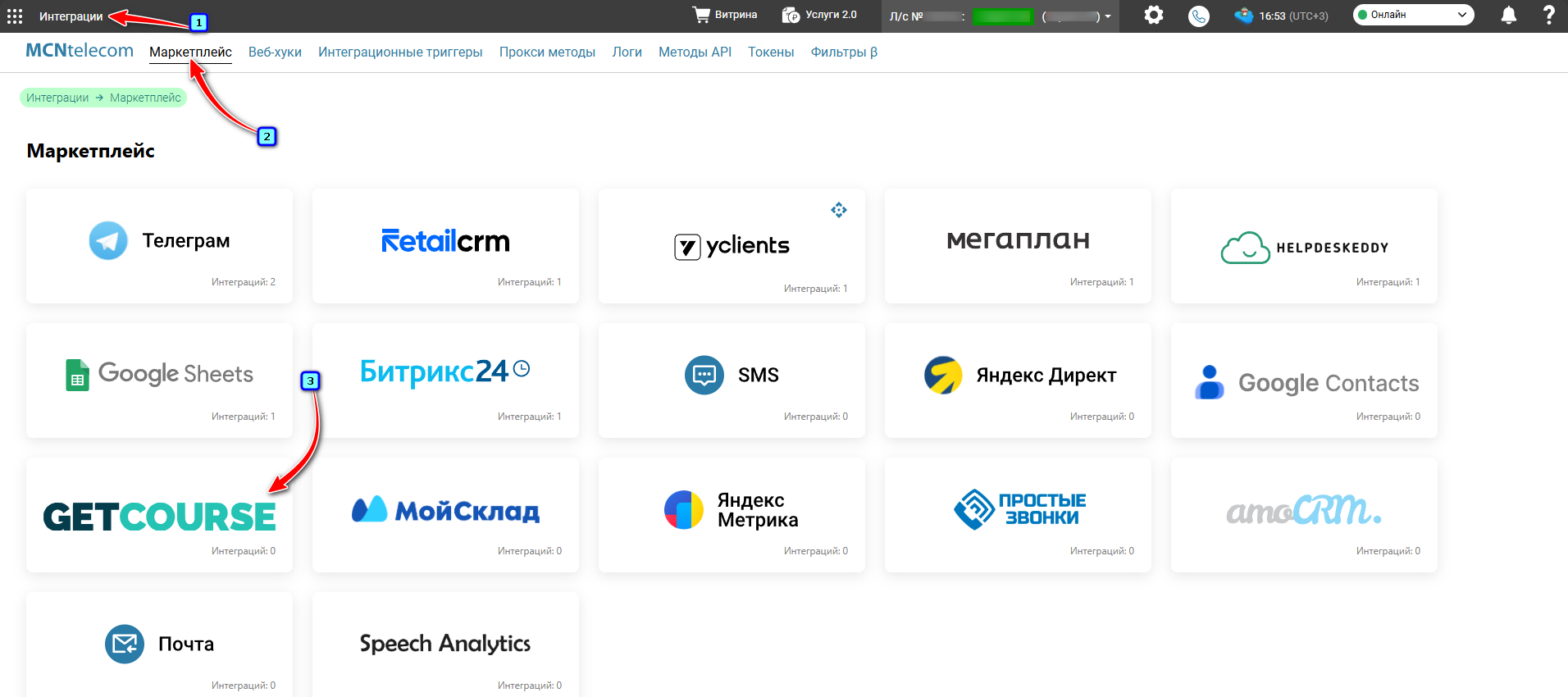Open the amoCRM integration card
Image resolution: width=1568 pixels, height=697 pixels.
(x=1304, y=515)
